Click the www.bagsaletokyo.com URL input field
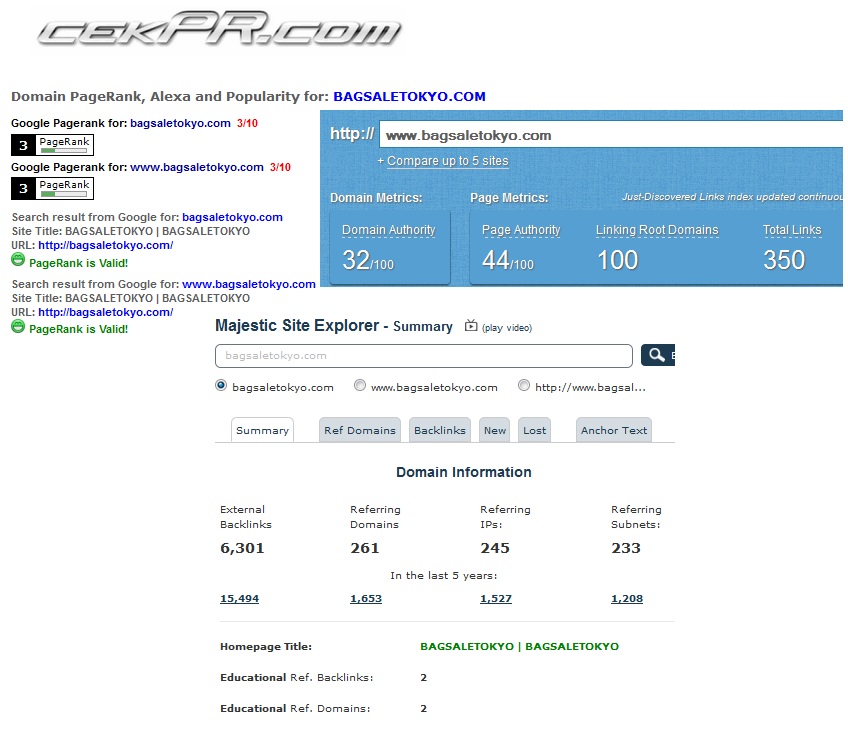Screen dimensions: 848x734 tap(611, 135)
